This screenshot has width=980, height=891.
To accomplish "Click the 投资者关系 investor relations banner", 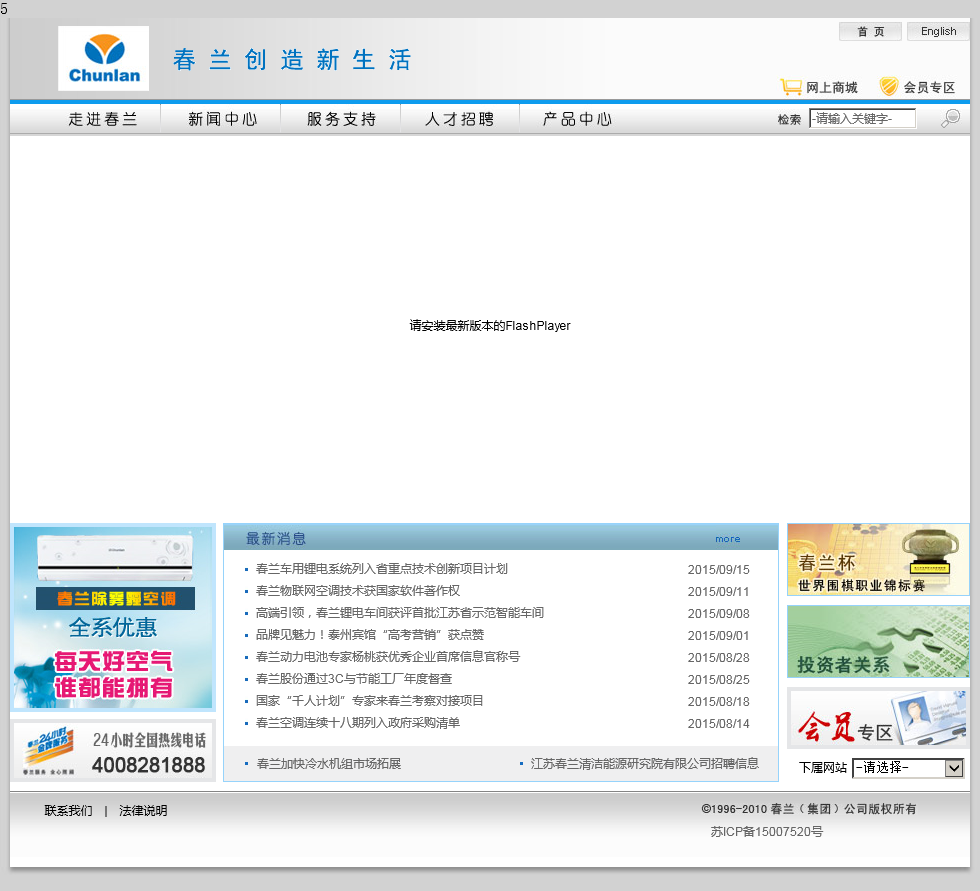I will click(x=878, y=642).
